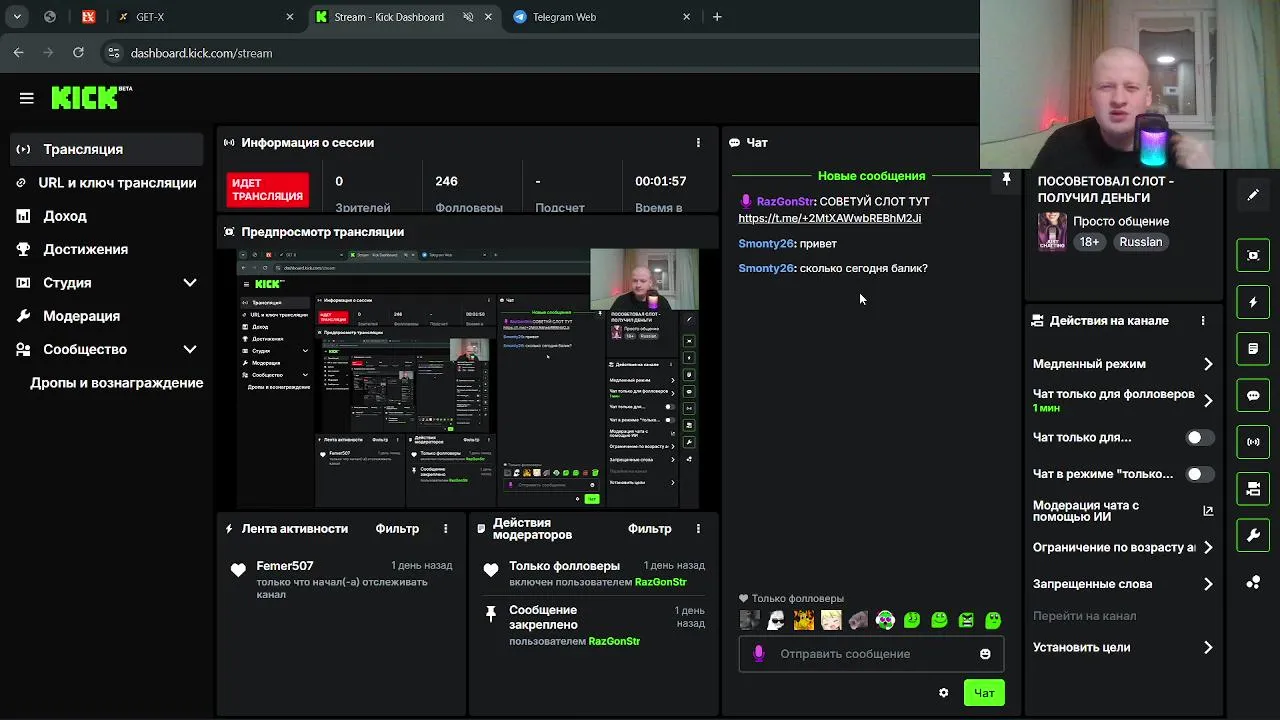Click the green Чат send button
The width and height of the screenshot is (1280, 720).
(984, 693)
